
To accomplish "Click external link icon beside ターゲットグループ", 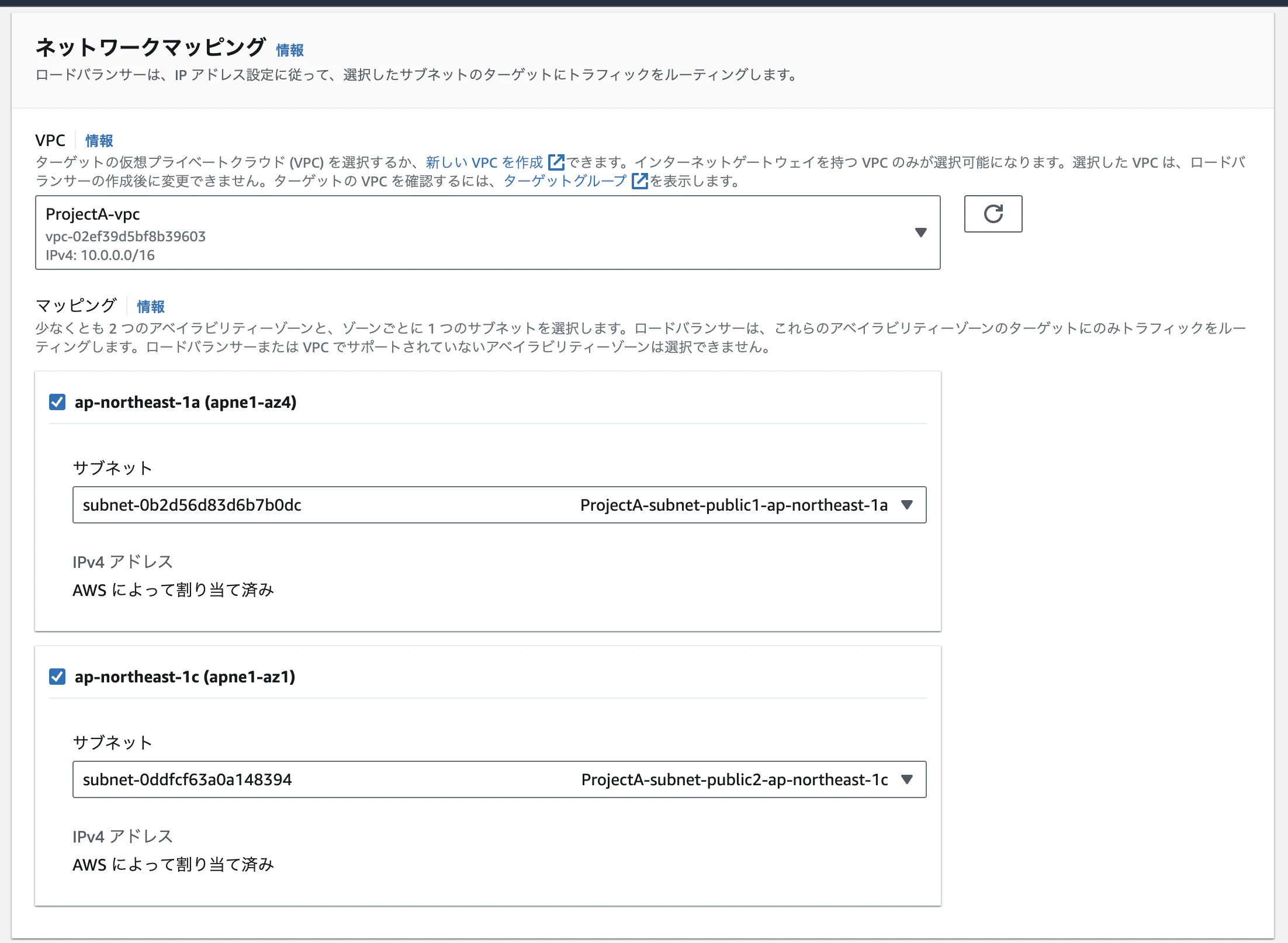I will tap(640, 181).
